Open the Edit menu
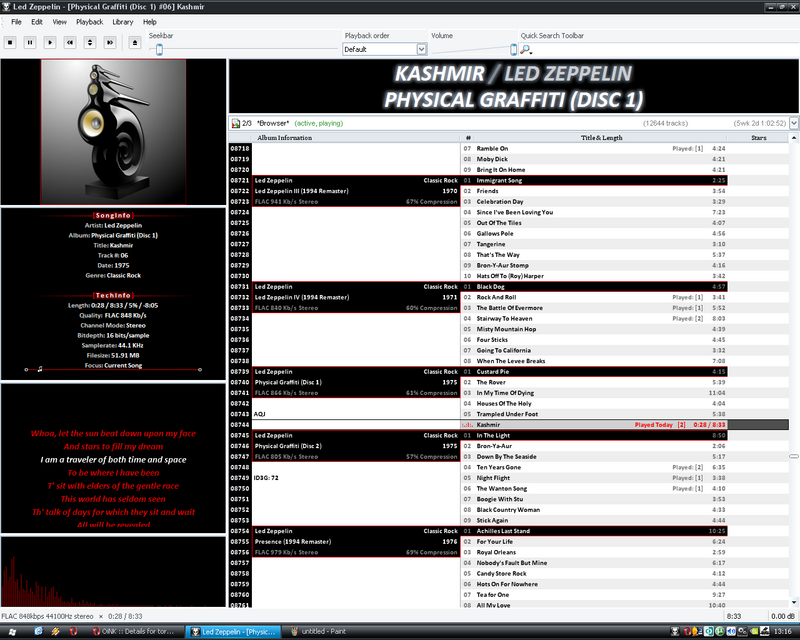Image resolution: width=800 pixels, height=640 pixels. click(x=37, y=22)
